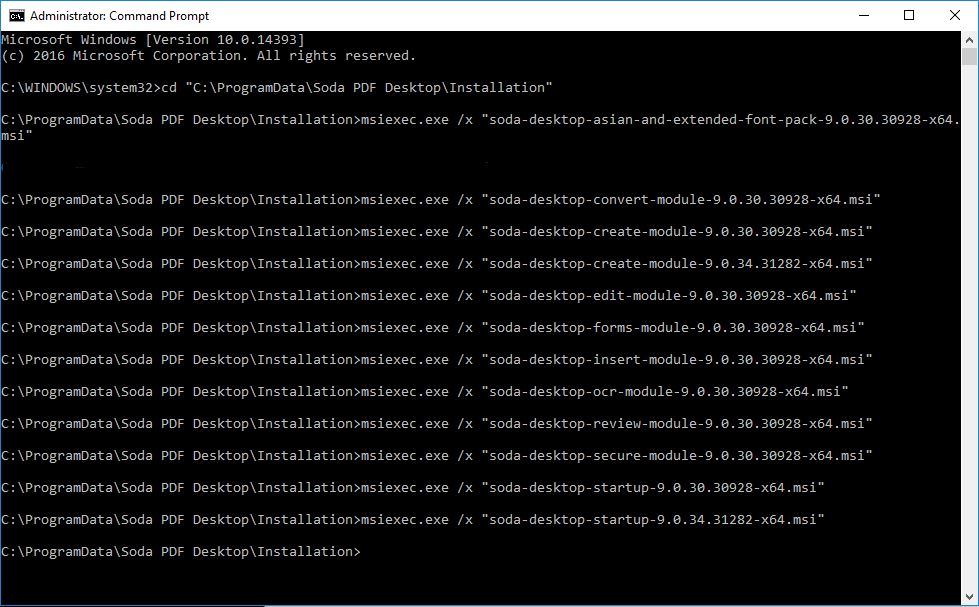Image resolution: width=979 pixels, height=607 pixels.
Task: Click the edit-module-9.0.30.30928 command line
Action: click(429, 295)
